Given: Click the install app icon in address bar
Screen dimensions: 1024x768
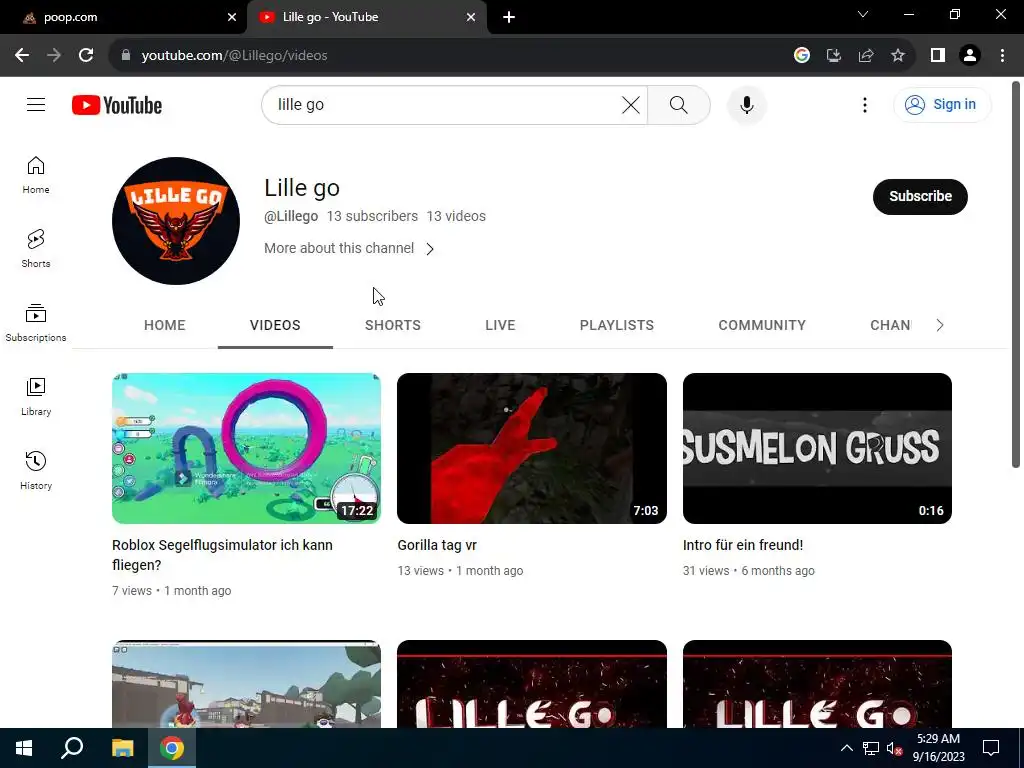Looking at the screenshot, I should click(x=834, y=56).
